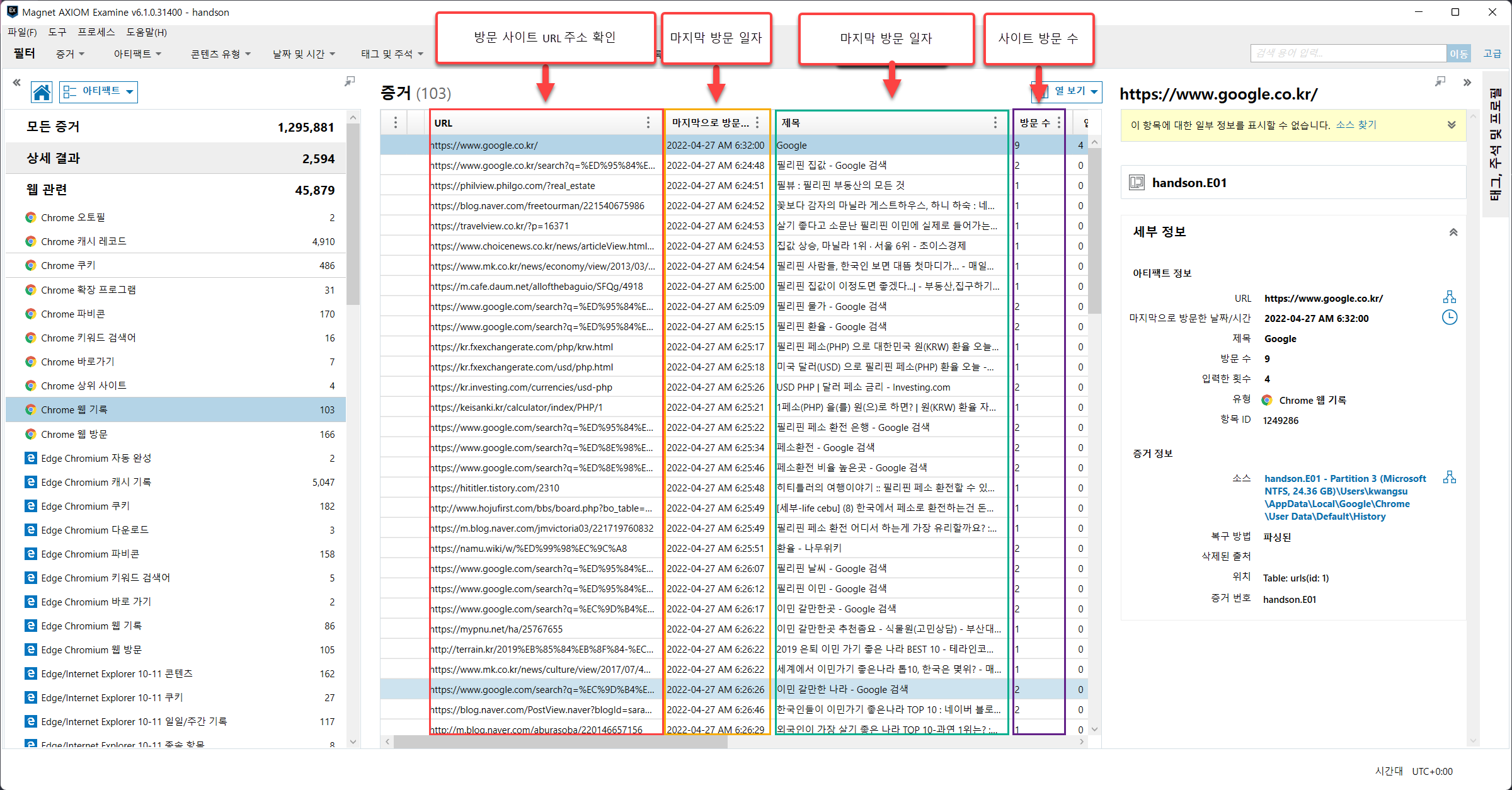Image resolution: width=1512 pixels, height=790 pixels.
Task: Expand the info warning banner chevron
Action: 1452,125
